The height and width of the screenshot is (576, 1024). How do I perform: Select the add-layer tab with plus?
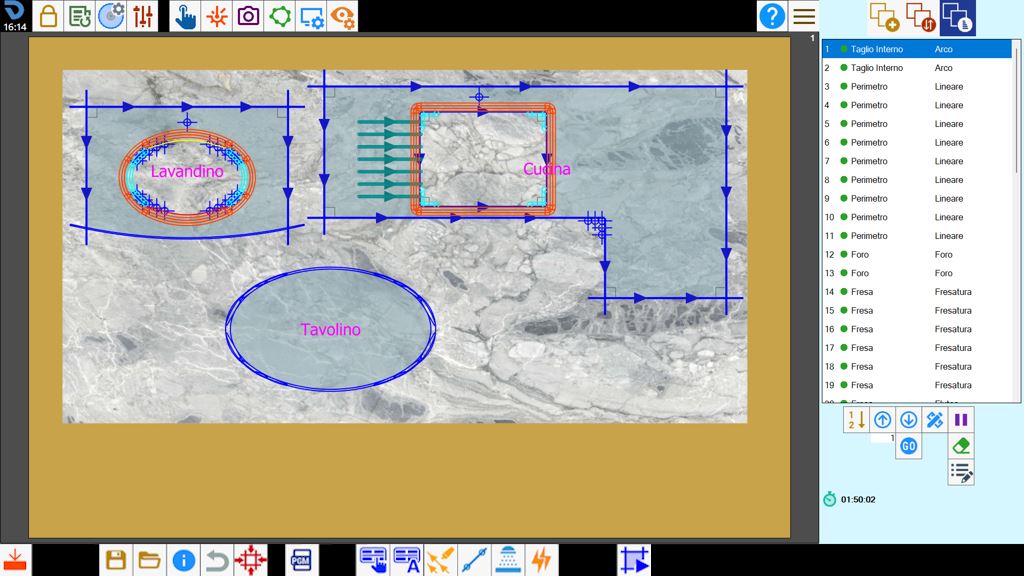(x=885, y=18)
